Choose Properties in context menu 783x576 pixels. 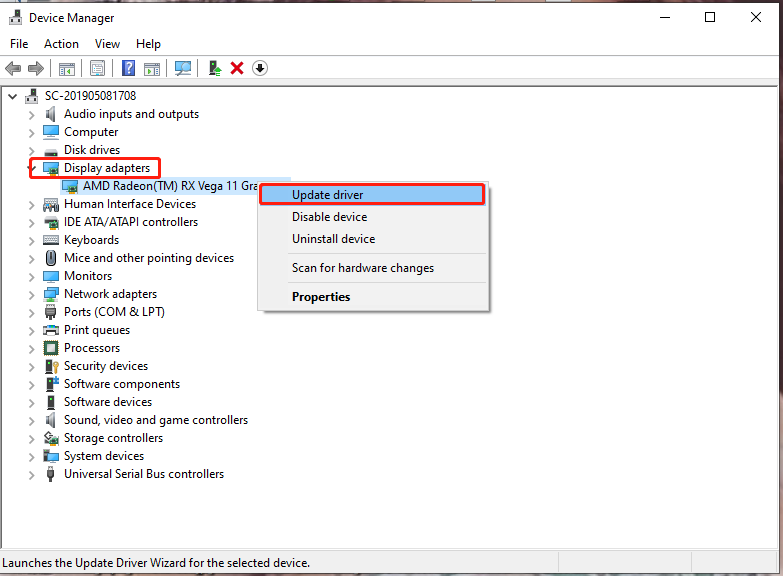tap(373, 297)
